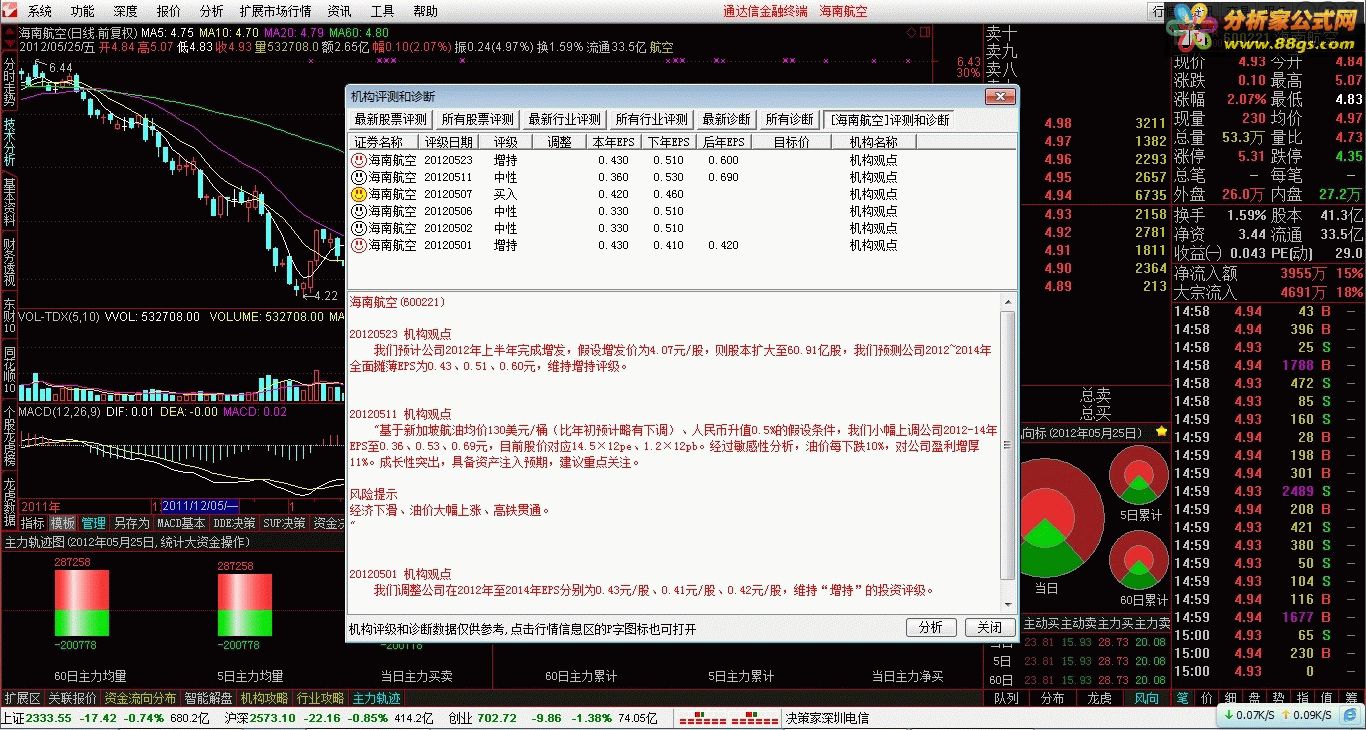Sort by the 证券名称 column header
1366x730 pixels.
[383, 142]
